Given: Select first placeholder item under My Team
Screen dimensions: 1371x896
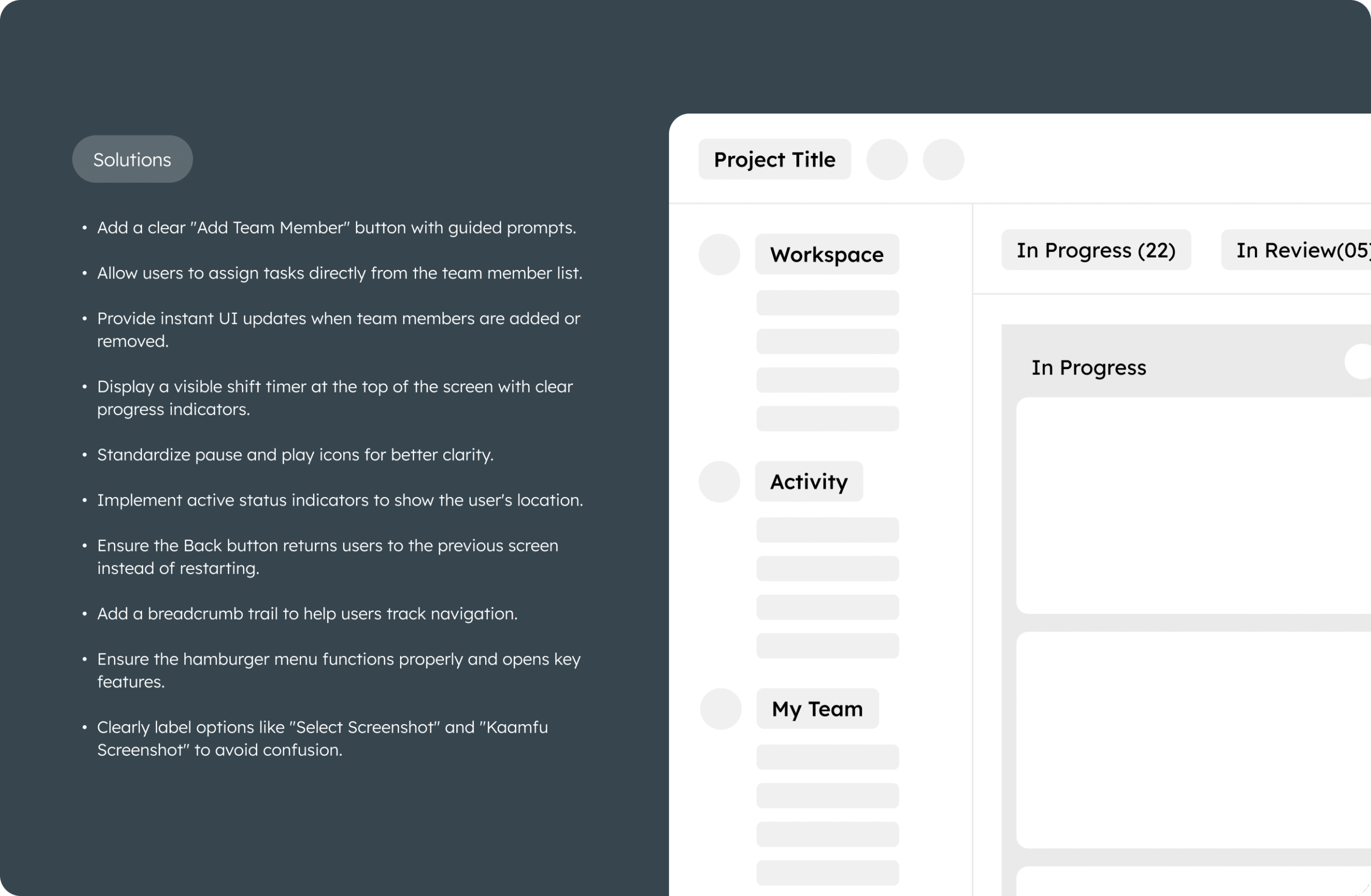Looking at the screenshot, I should point(827,757).
